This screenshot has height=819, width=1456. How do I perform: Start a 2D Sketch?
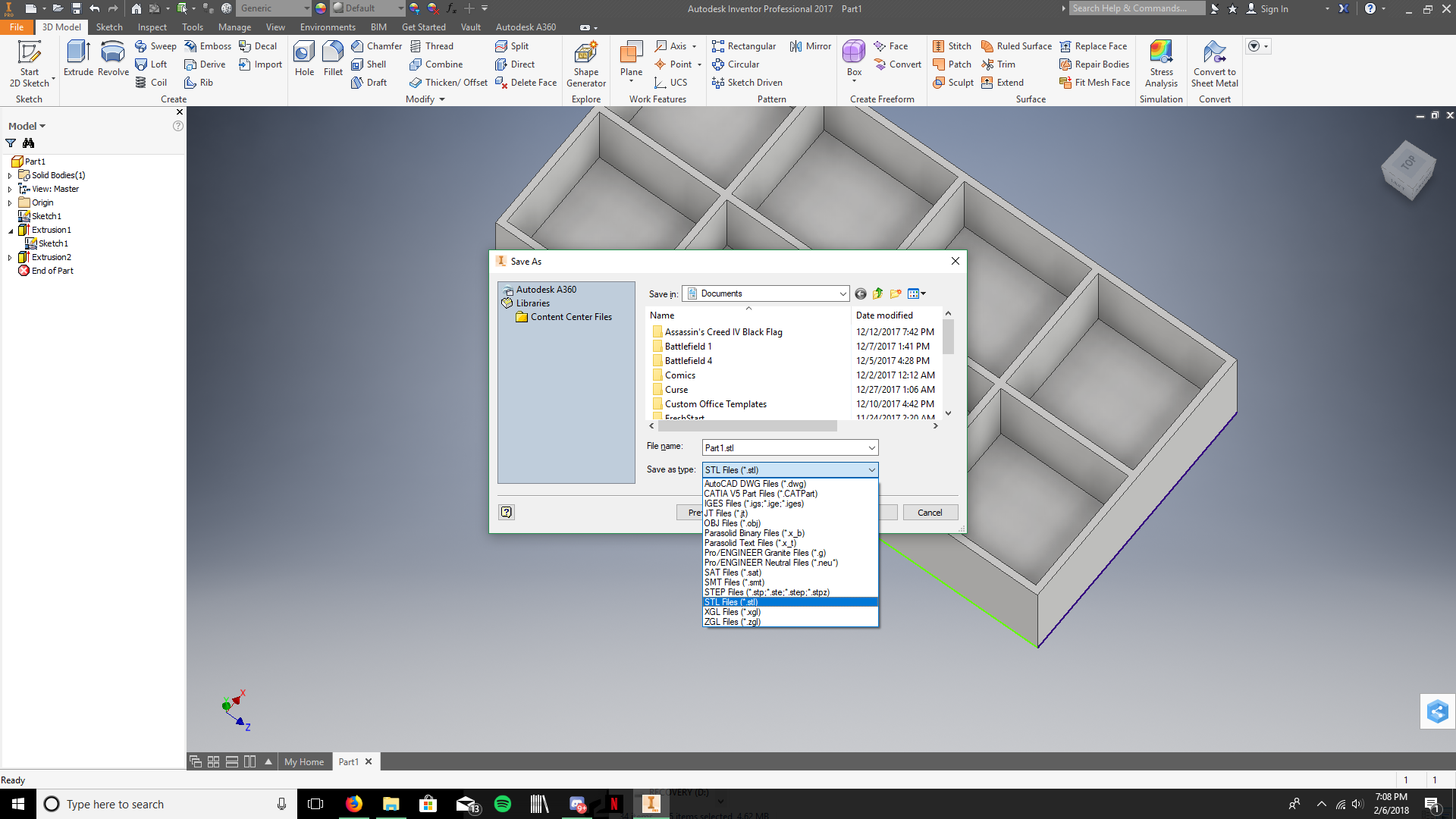[30, 64]
